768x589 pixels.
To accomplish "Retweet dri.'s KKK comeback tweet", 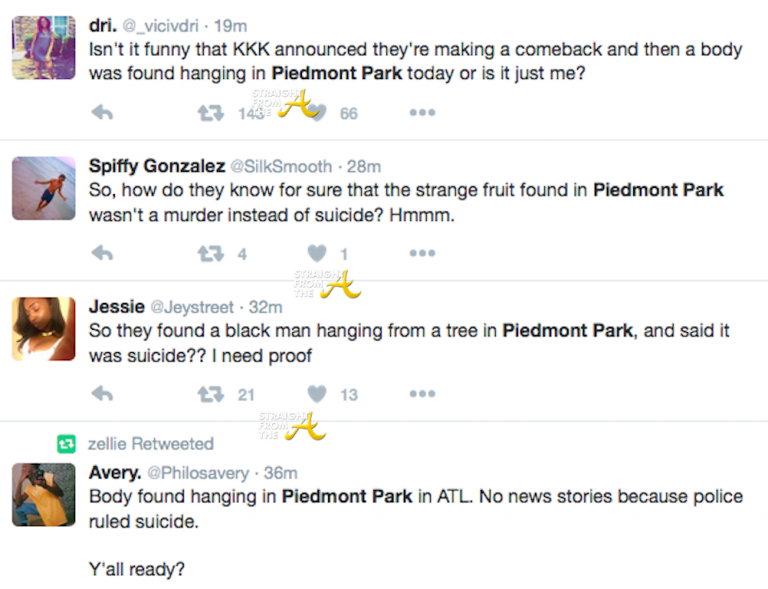I will [x=210, y=113].
